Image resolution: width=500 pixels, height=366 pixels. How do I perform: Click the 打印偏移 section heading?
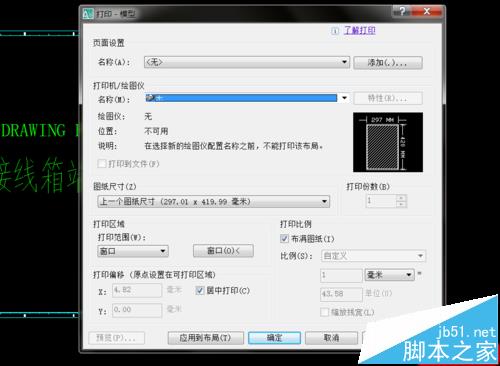154,275
